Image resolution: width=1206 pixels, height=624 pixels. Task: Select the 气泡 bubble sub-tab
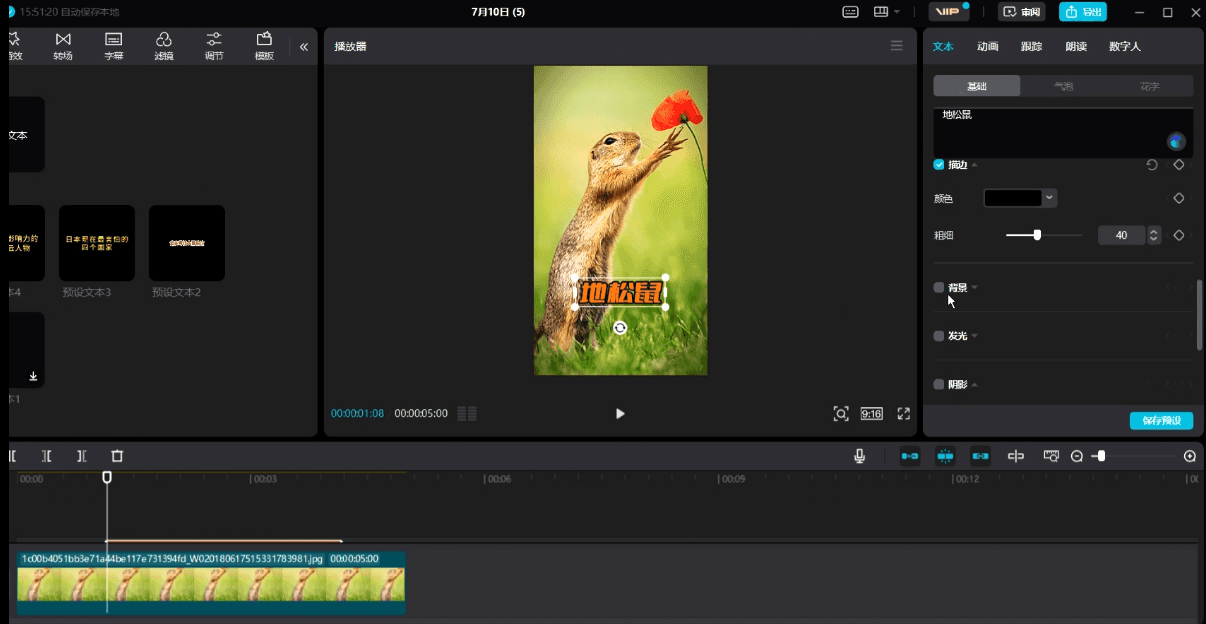[x=1064, y=86]
